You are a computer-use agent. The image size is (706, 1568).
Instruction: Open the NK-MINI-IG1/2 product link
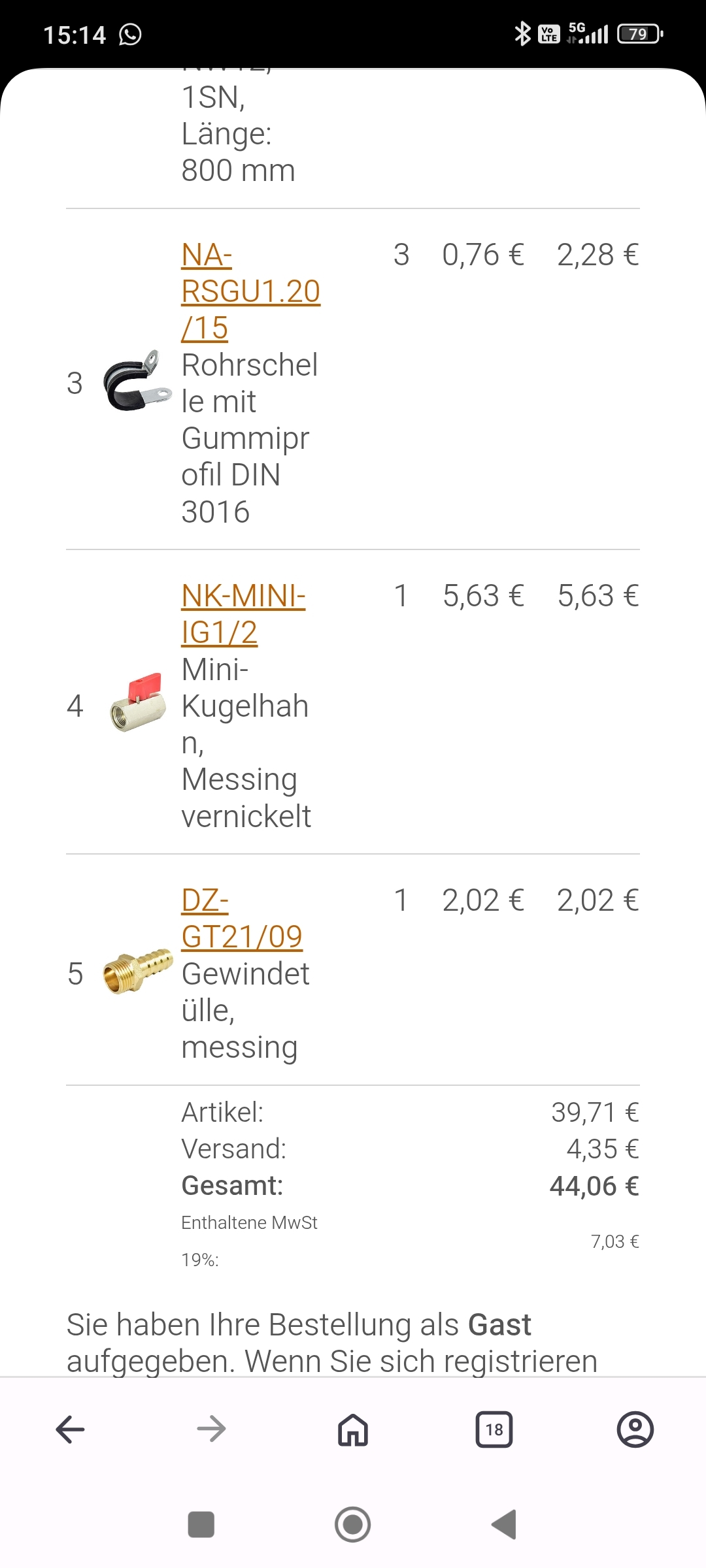[243, 614]
